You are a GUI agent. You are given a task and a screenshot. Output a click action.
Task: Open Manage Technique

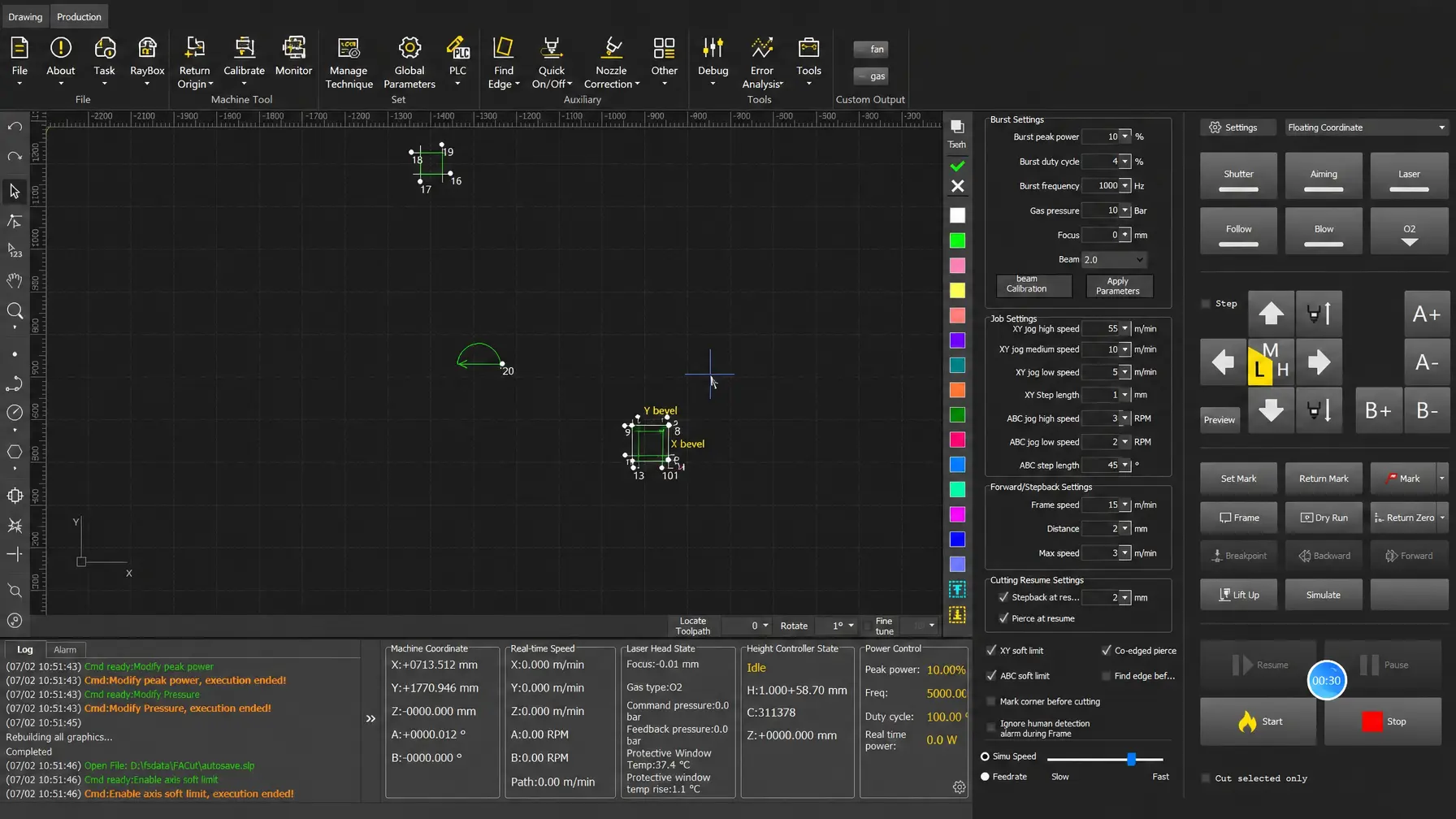pyautogui.click(x=349, y=63)
